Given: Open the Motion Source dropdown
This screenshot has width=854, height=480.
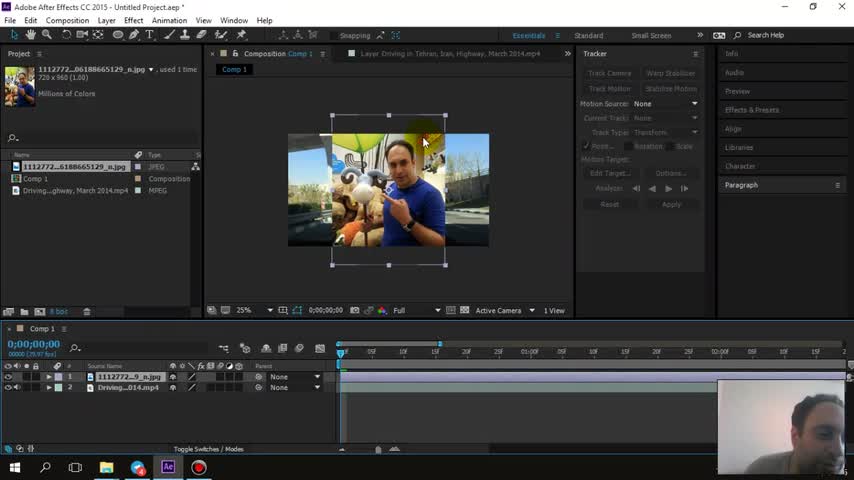Looking at the screenshot, I should [x=665, y=104].
